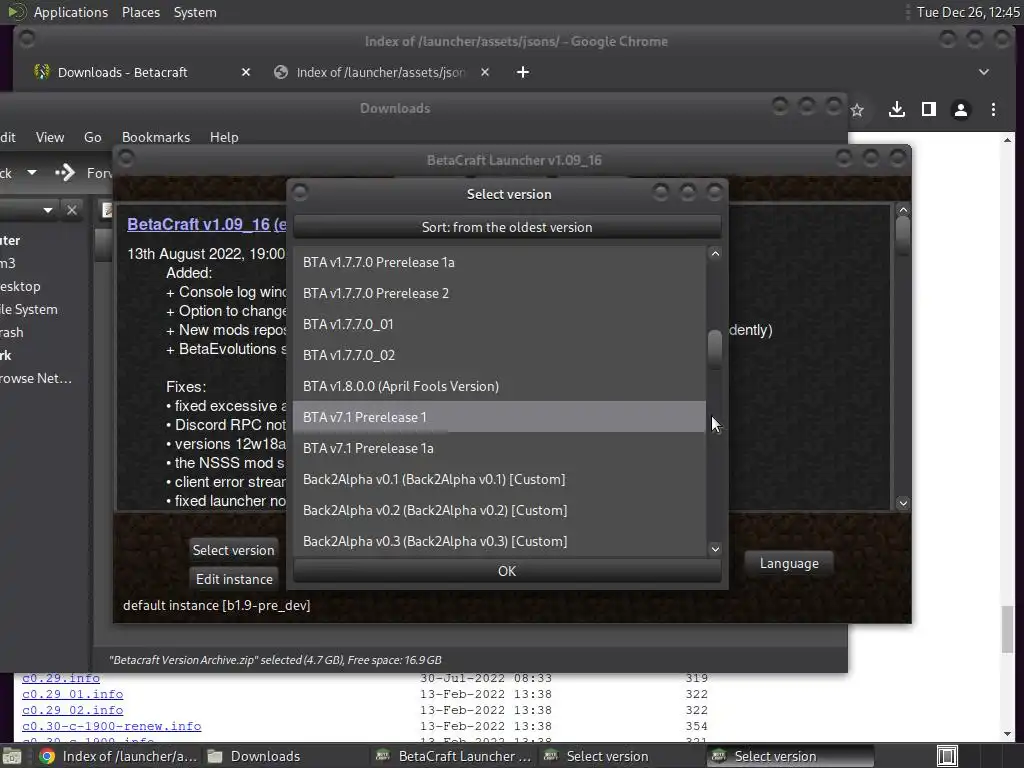Viewport: 1024px width, 768px height.
Task: Click workspace switcher icon in taskbar
Action: tap(947, 756)
